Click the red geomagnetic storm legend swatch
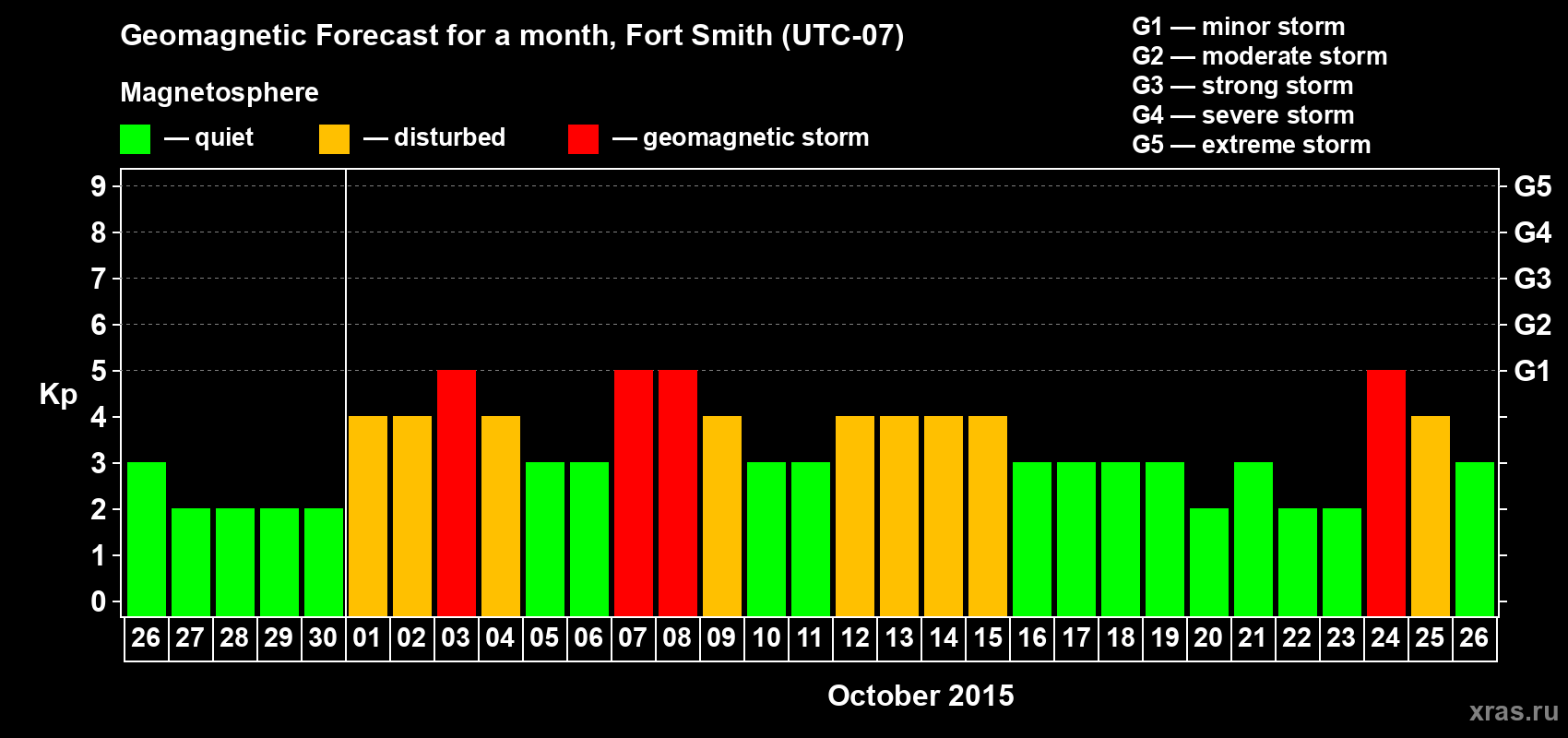This screenshot has width=1568, height=738. coord(583,139)
